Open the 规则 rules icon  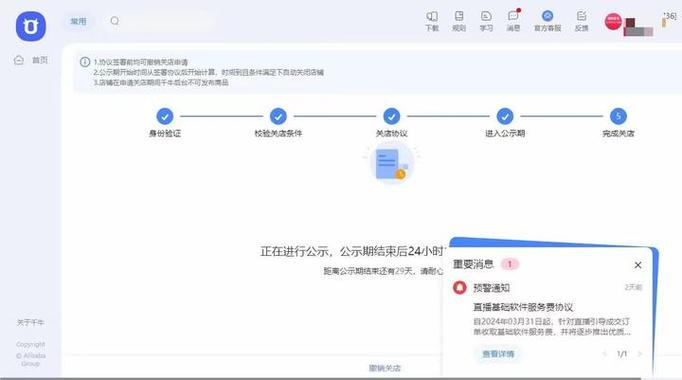point(459,21)
